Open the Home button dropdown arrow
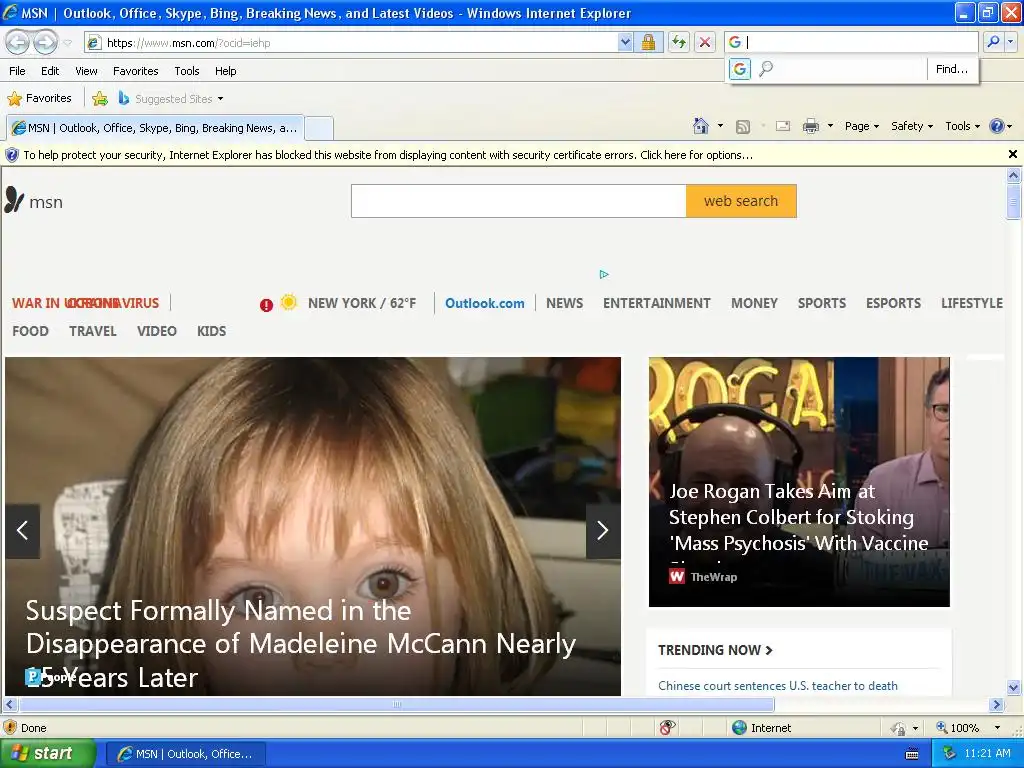This screenshot has height=768, width=1024. pos(720,126)
